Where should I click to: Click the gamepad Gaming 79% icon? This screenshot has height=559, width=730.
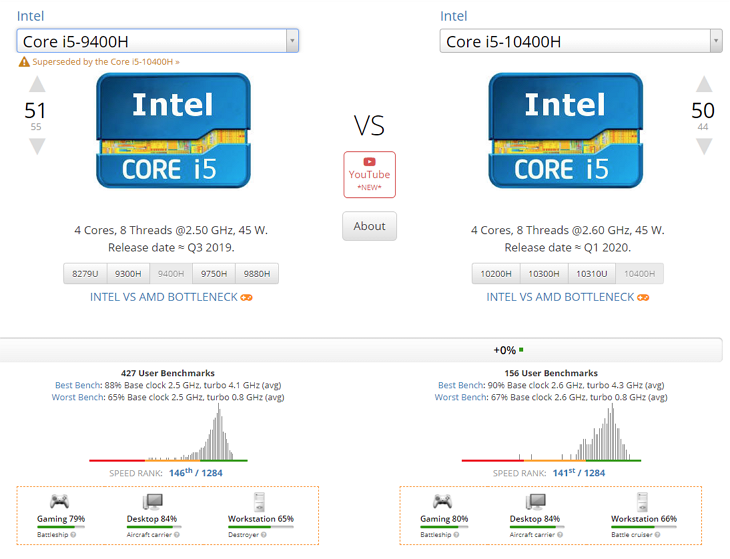click(x=59, y=502)
